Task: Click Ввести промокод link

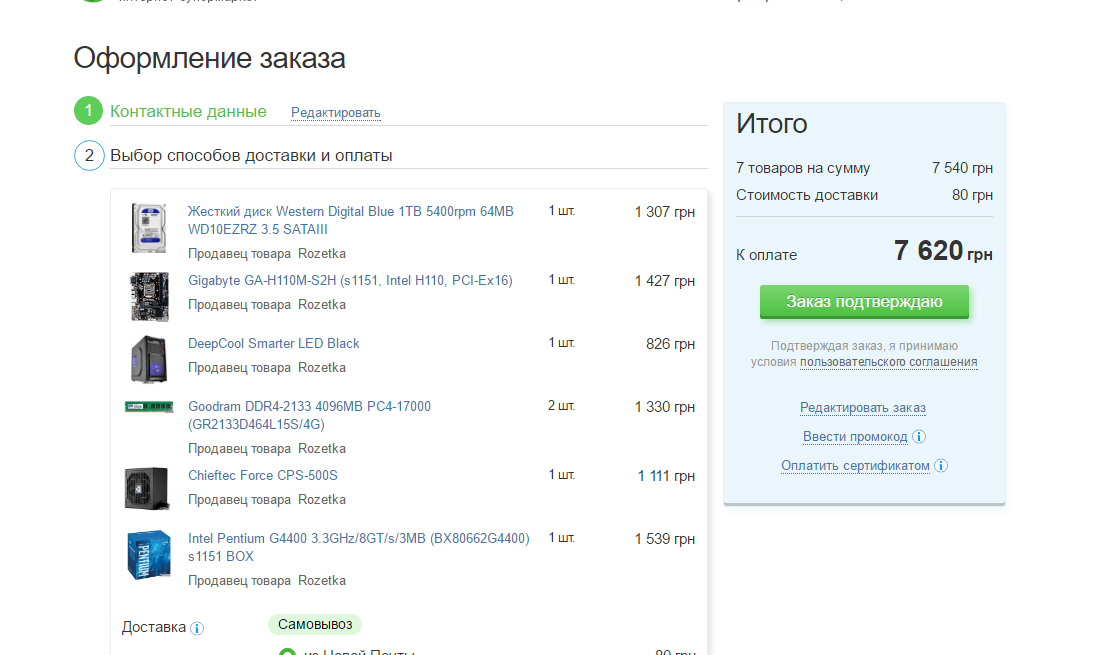Action: pyautogui.click(x=855, y=437)
